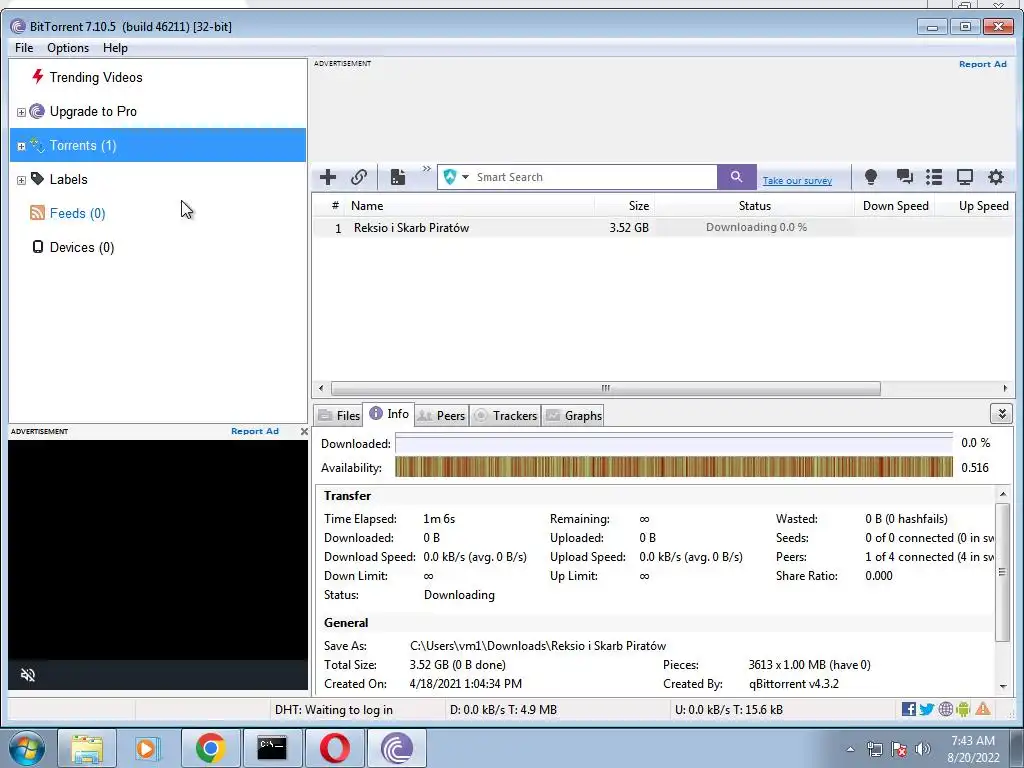This screenshot has height=768, width=1024.
Task: Open Chrome from the Windows taskbar
Action: point(210,748)
